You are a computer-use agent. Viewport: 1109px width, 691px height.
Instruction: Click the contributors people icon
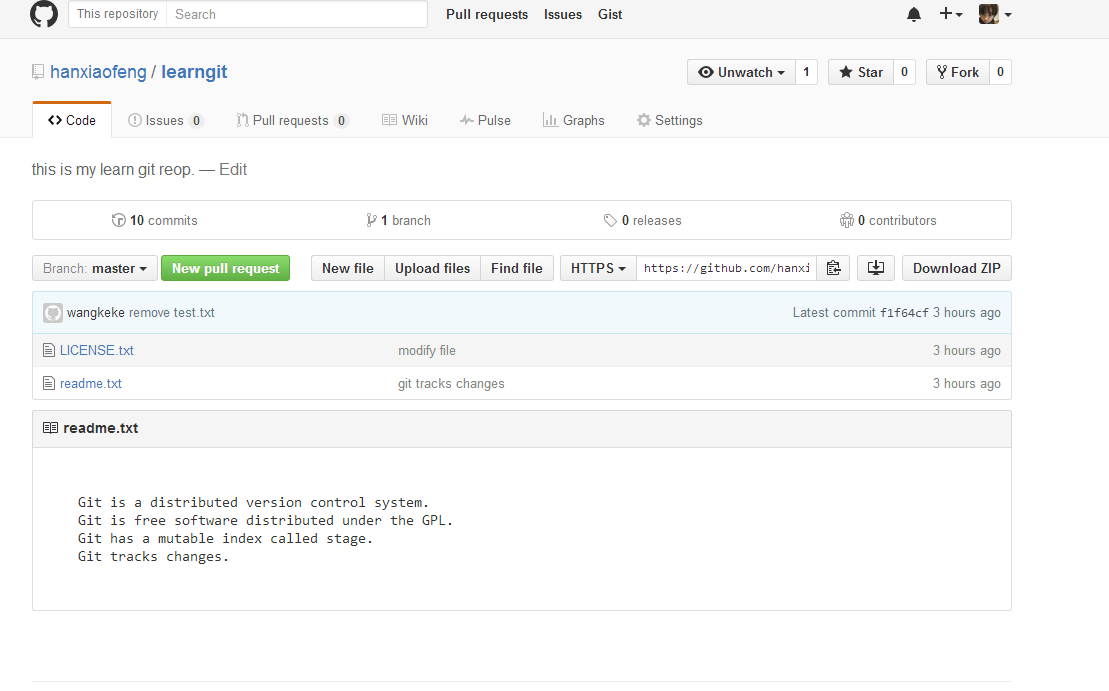pyautogui.click(x=847, y=221)
